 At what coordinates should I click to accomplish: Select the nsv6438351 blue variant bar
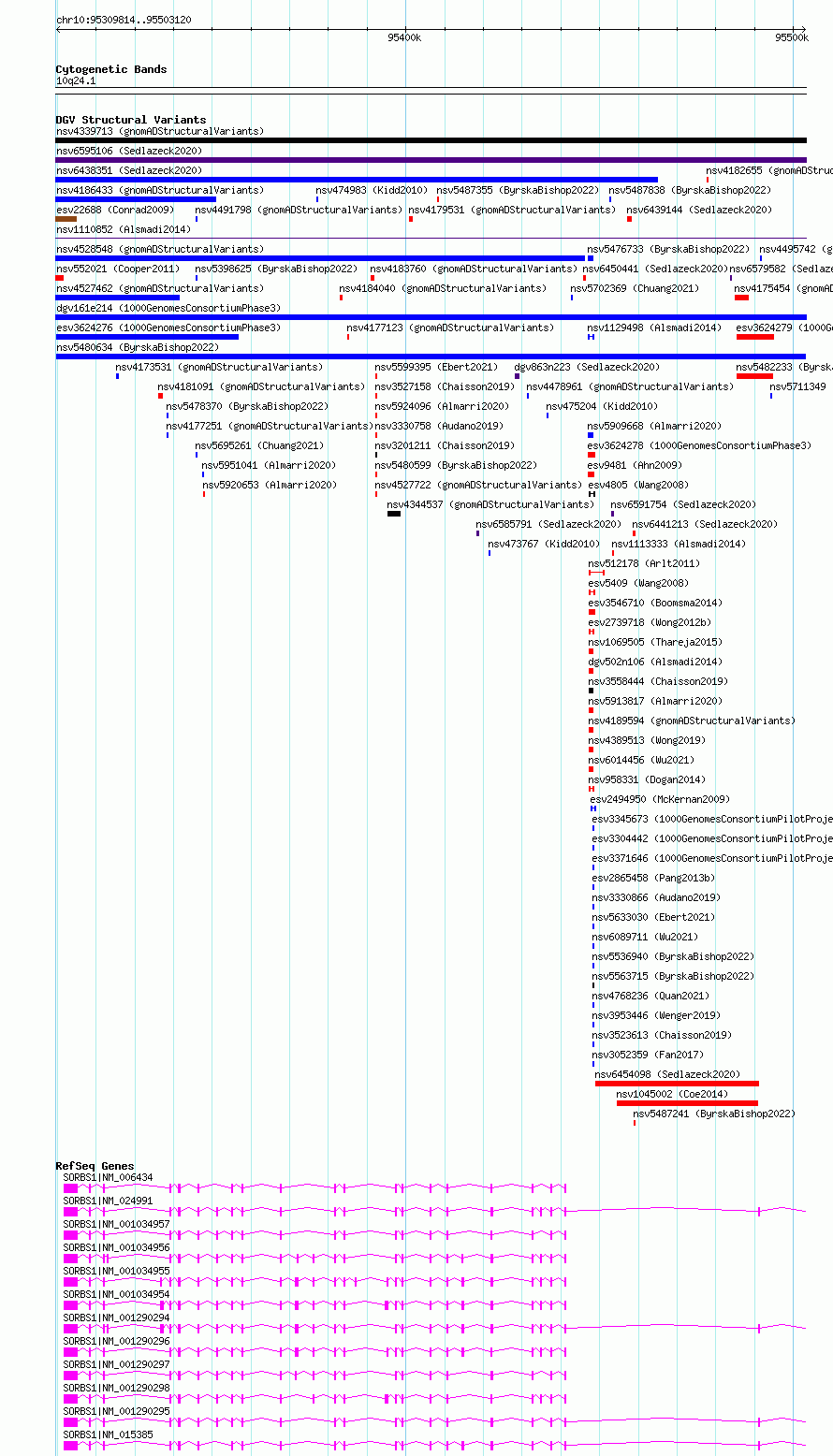pyautogui.click(x=357, y=180)
